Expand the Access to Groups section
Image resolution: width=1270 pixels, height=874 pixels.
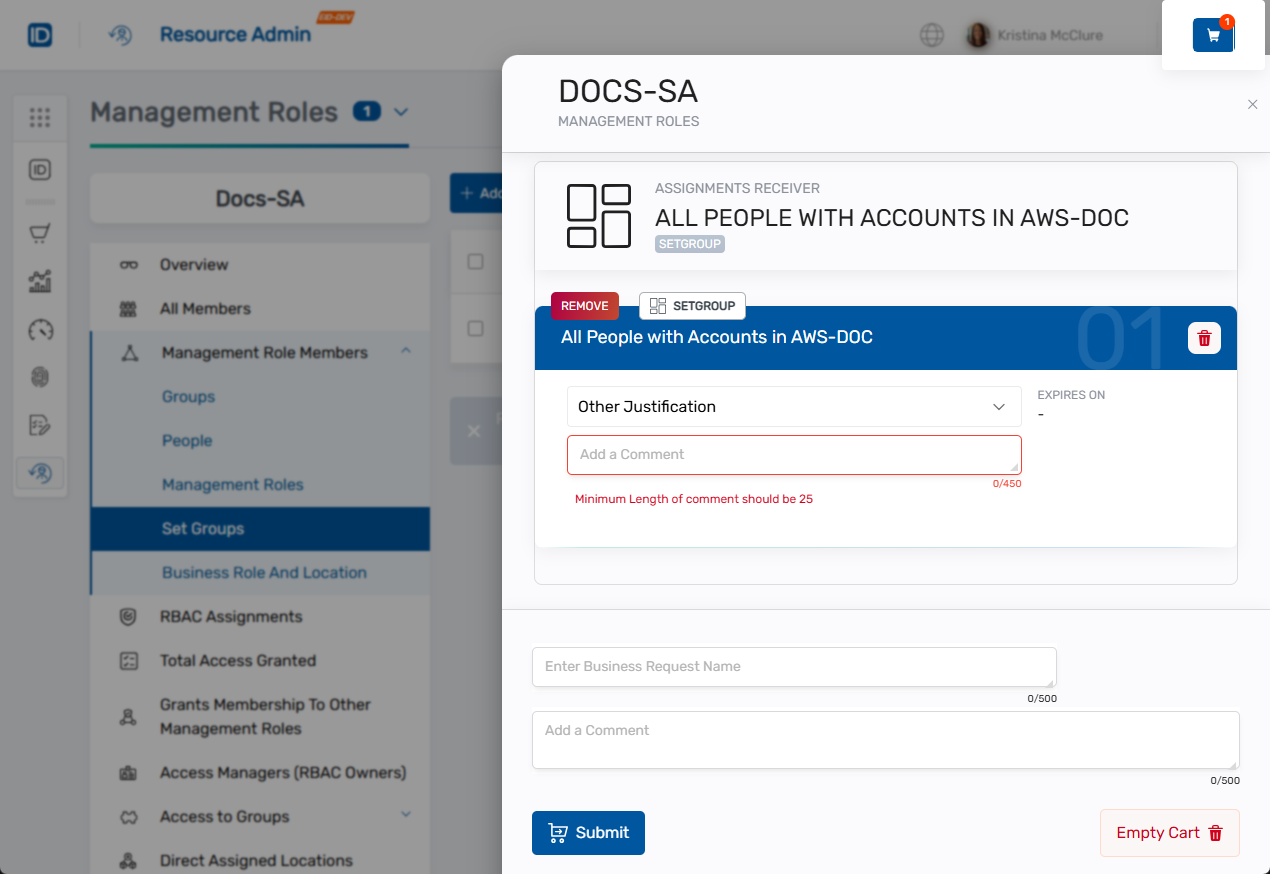click(x=406, y=816)
